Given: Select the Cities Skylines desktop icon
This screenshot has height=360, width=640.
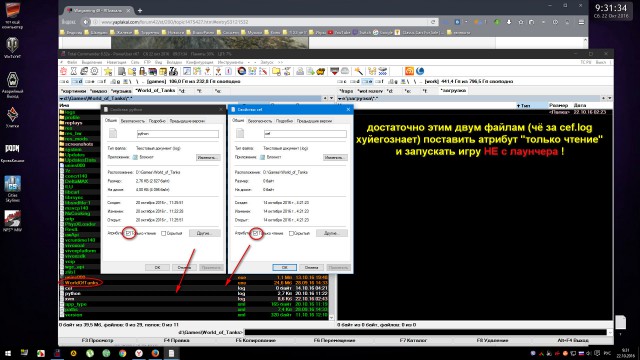Looking at the screenshot, I should [x=12, y=189].
